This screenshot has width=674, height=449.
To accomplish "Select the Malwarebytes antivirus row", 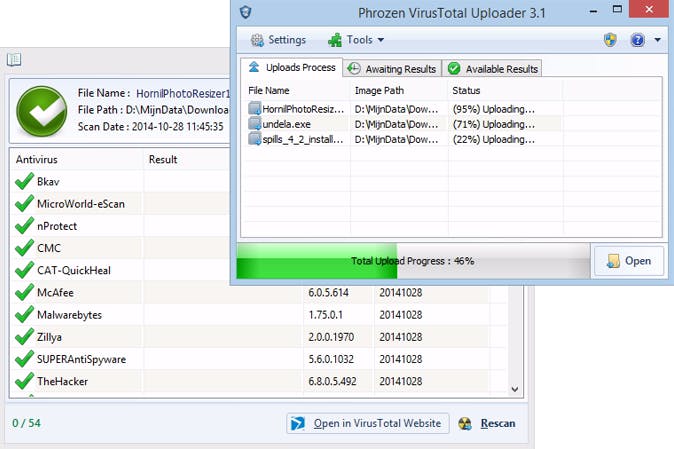I will tap(260, 315).
